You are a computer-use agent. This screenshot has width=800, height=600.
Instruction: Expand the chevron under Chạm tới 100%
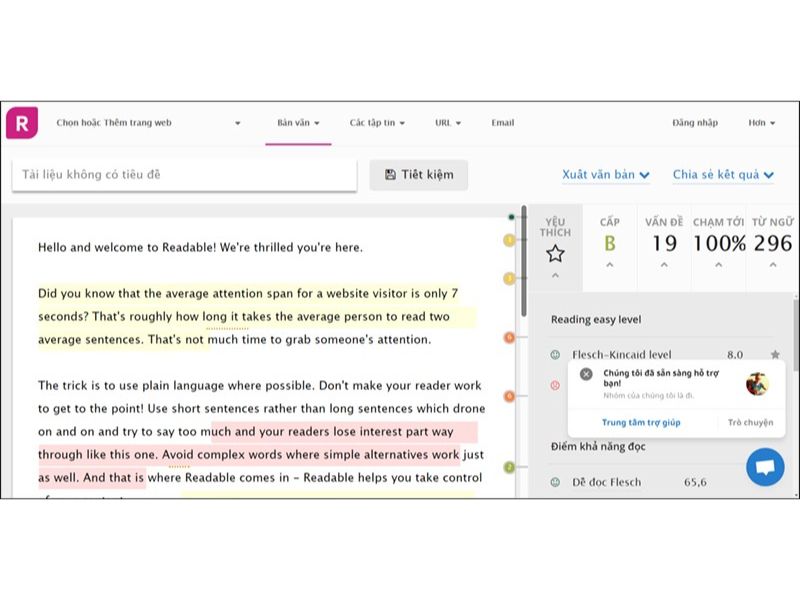point(718,265)
